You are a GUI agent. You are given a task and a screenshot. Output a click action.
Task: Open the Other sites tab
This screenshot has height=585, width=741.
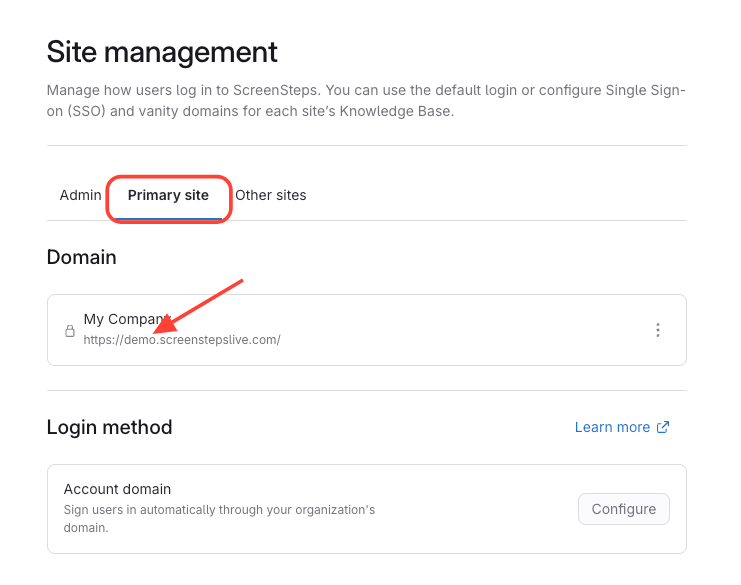click(271, 195)
